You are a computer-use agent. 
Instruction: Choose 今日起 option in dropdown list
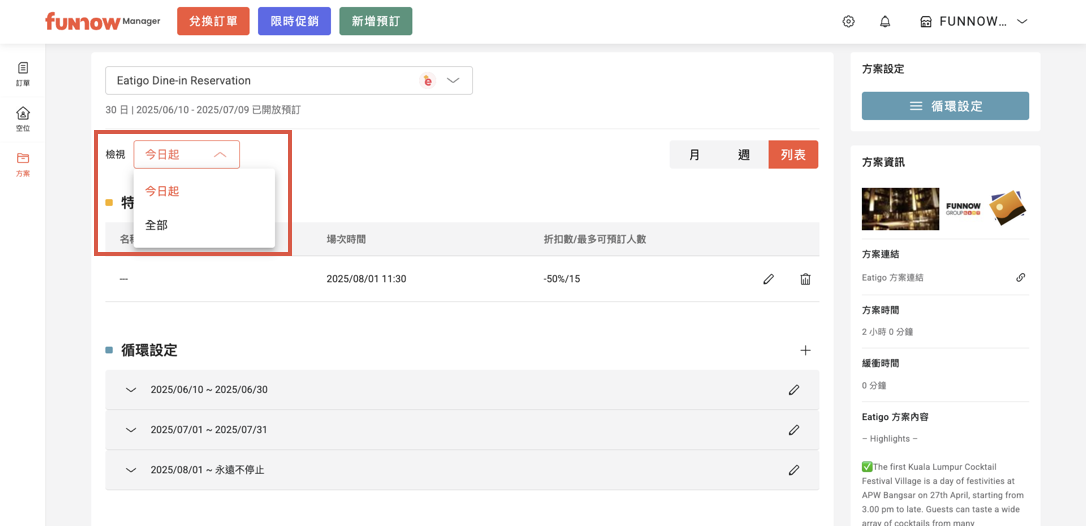(x=162, y=191)
